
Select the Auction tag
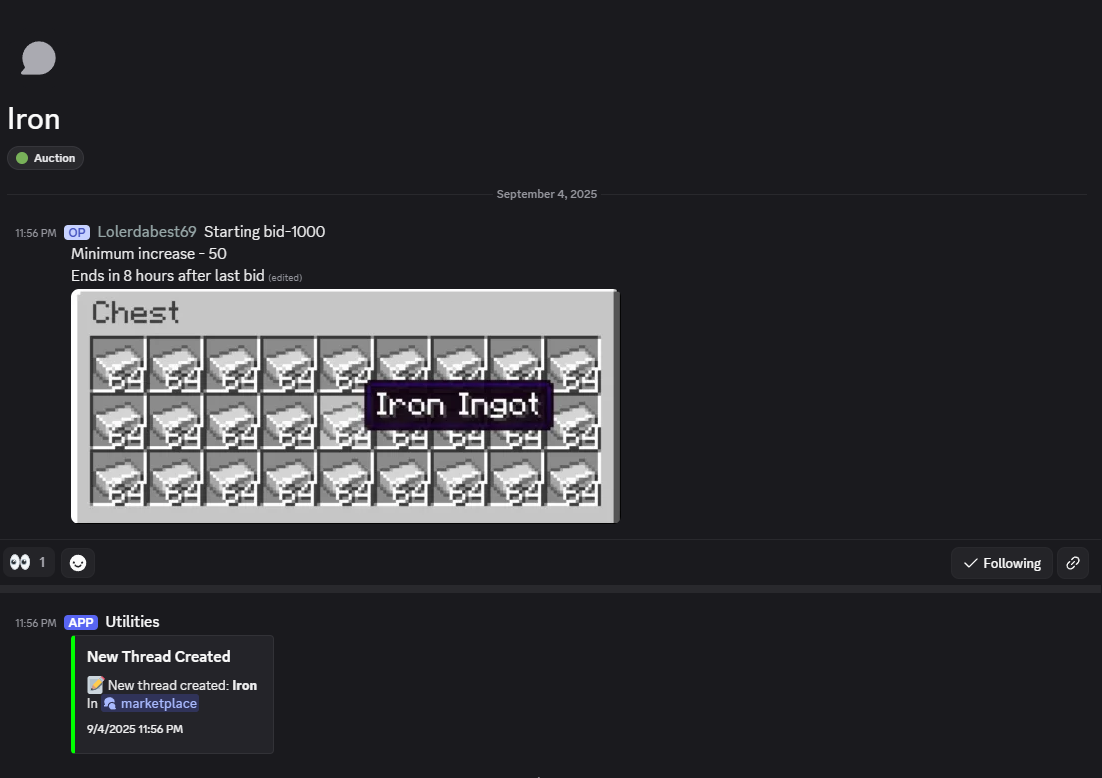(x=46, y=158)
